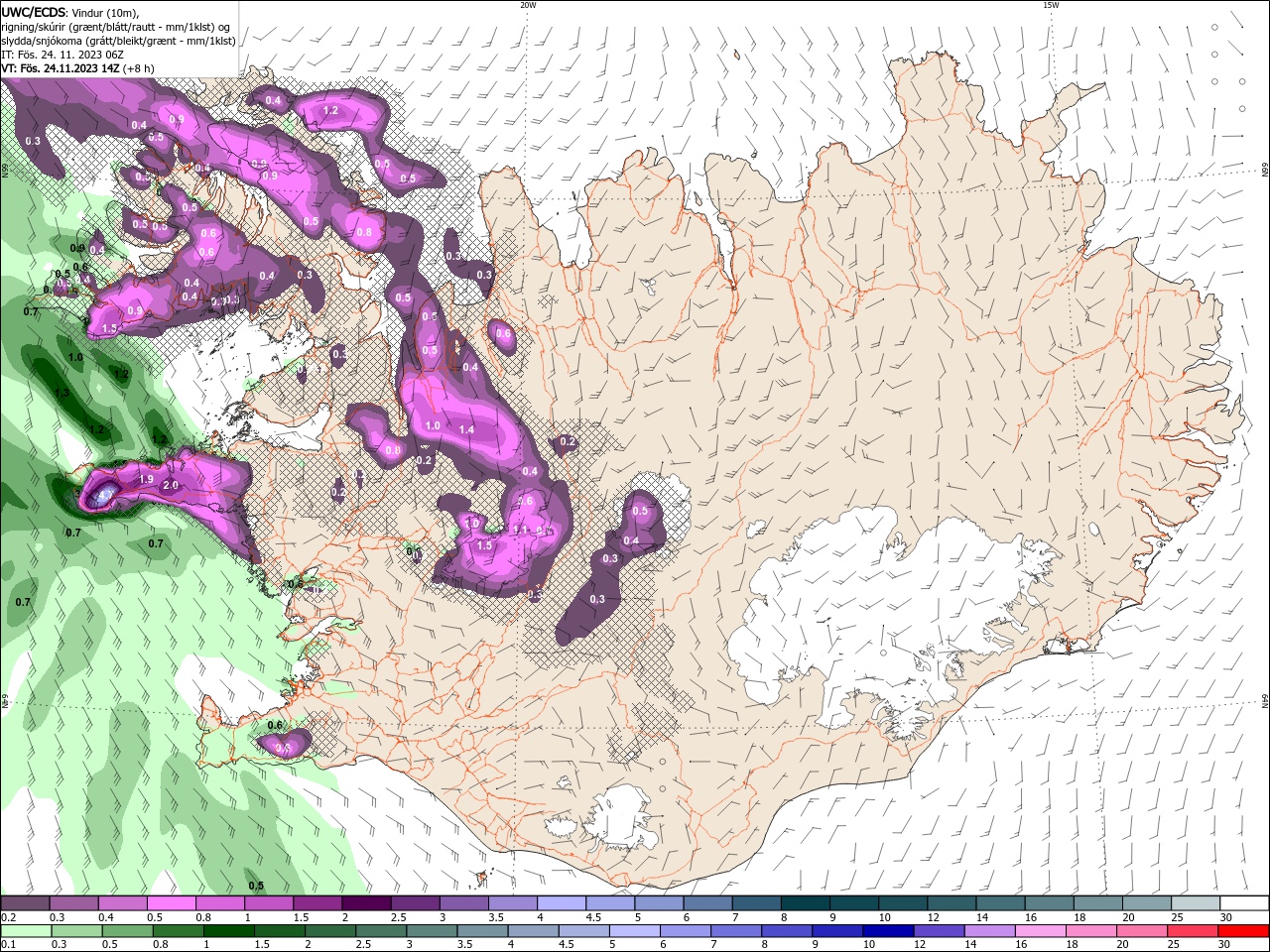Pick the lower legend swatch between 14 and 16
This screenshot has width=1270, height=952.
990,931
